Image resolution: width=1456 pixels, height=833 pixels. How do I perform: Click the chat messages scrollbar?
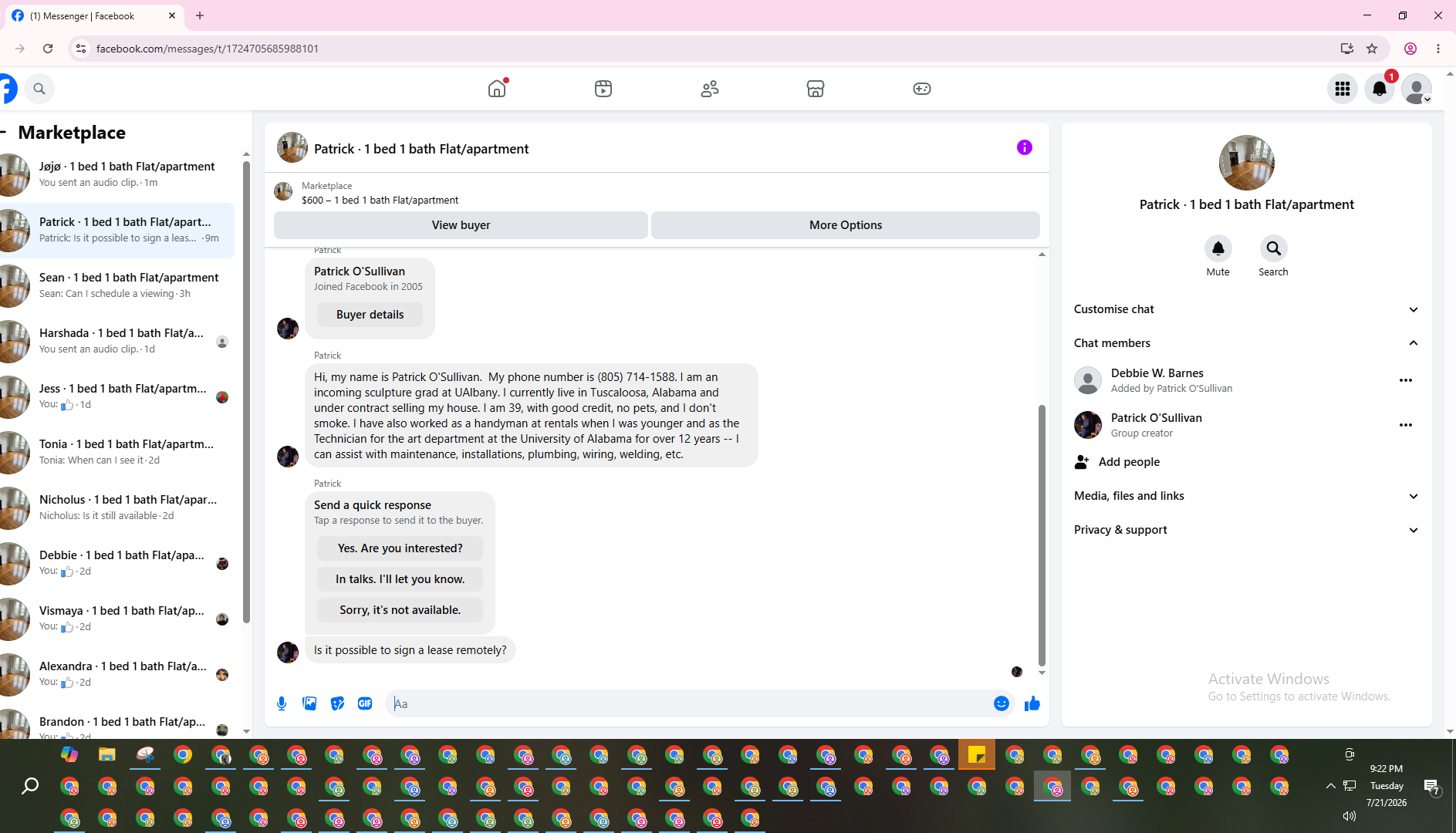pos(1042,535)
